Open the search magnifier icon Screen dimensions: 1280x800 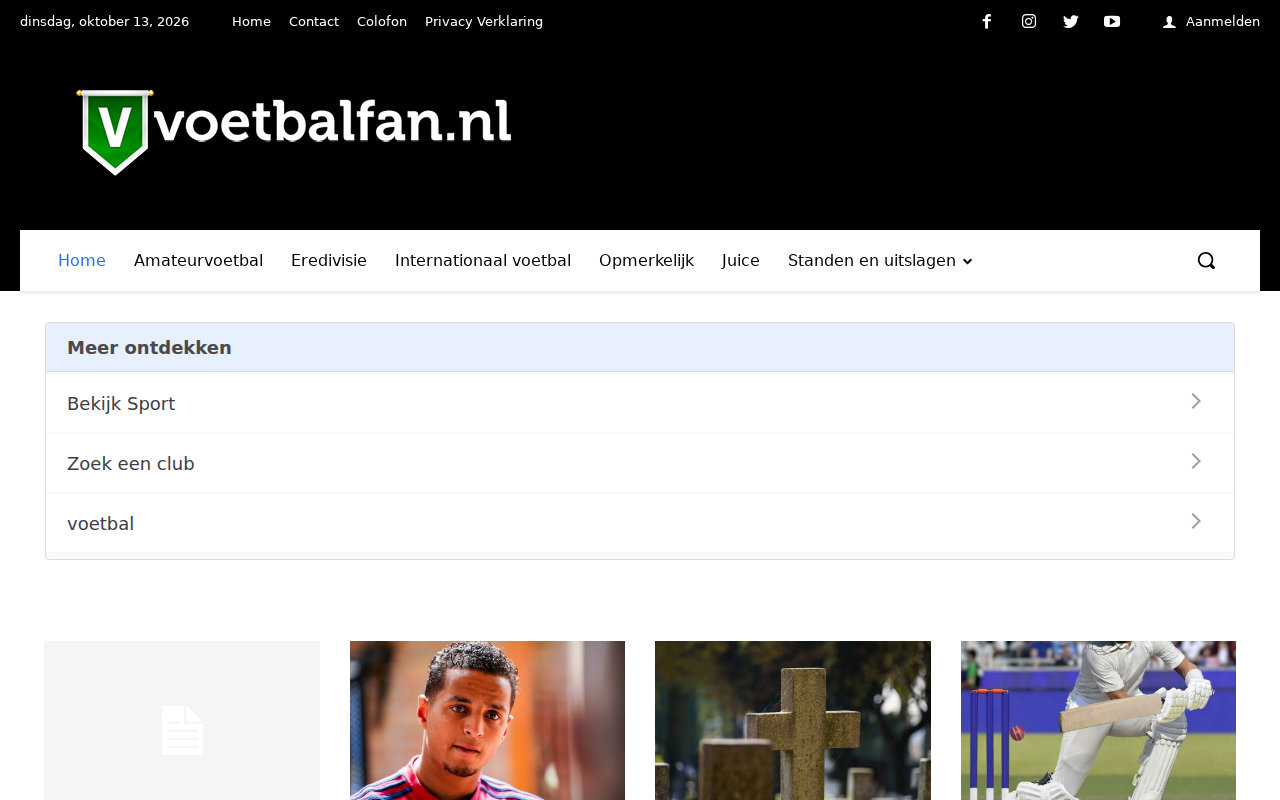(x=1207, y=261)
